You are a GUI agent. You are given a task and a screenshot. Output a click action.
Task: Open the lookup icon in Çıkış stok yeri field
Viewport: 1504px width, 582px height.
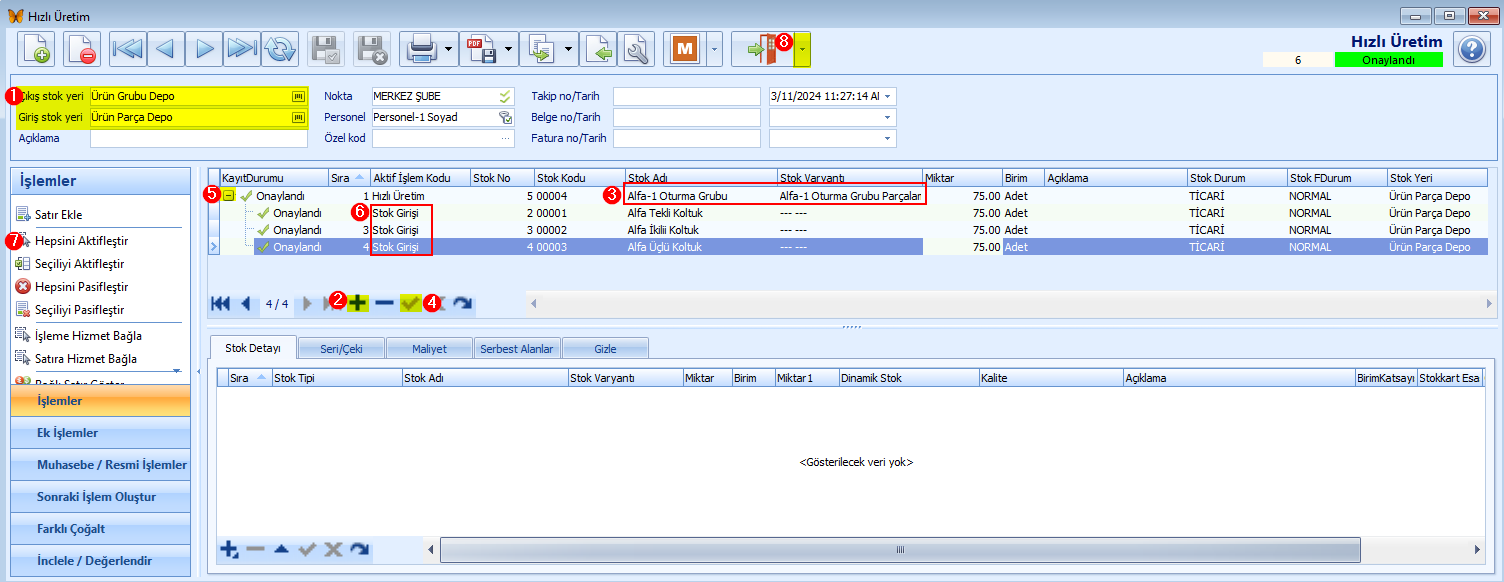coord(297,96)
